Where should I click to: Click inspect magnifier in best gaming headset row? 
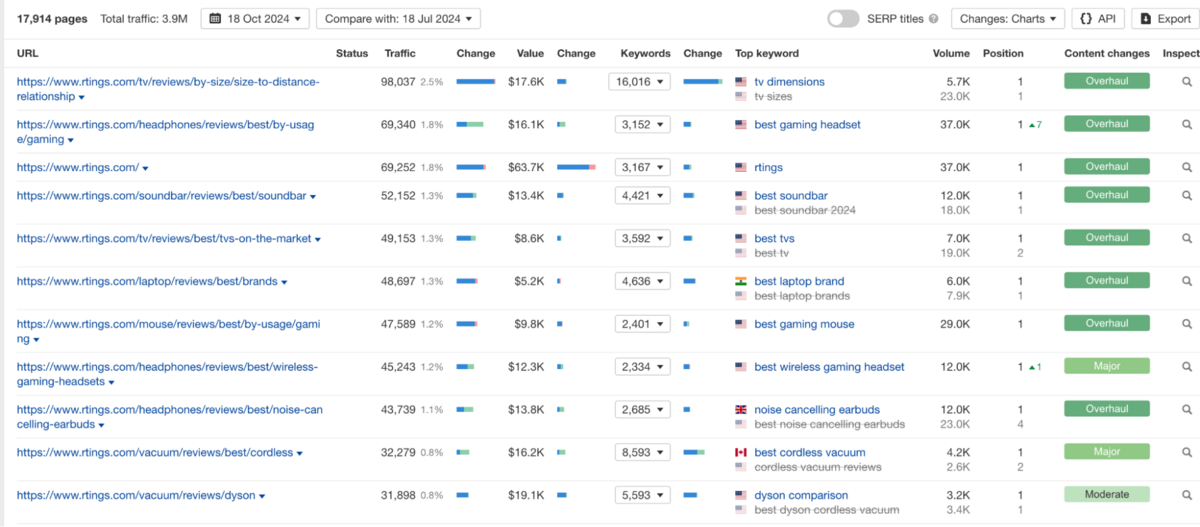[x=1186, y=125]
